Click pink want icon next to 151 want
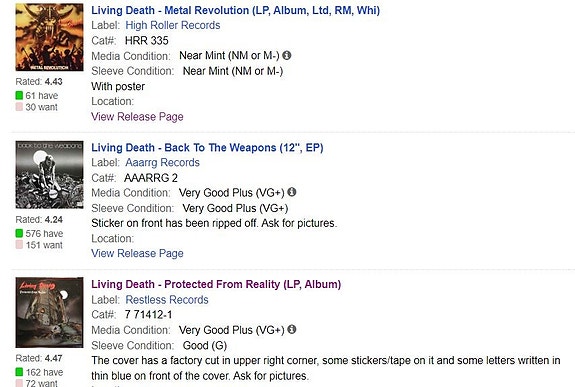The width and height of the screenshot is (575, 387). pos(19,245)
